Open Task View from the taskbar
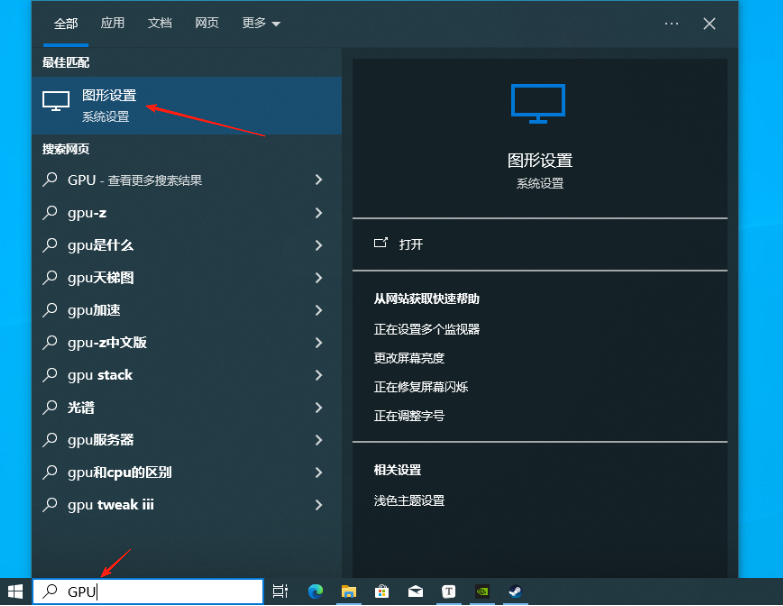The width and height of the screenshot is (783, 606). click(x=281, y=591)
